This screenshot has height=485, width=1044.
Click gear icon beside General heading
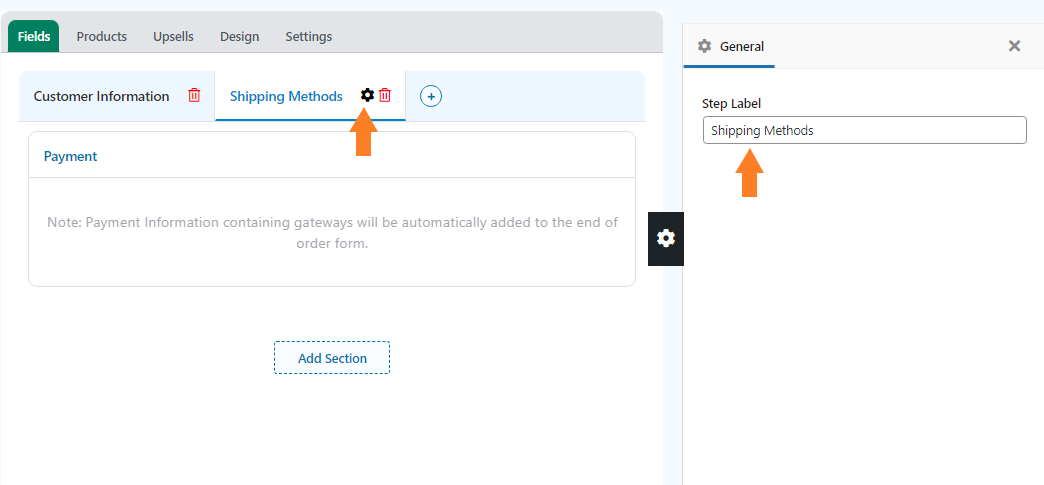coord(704,46)
